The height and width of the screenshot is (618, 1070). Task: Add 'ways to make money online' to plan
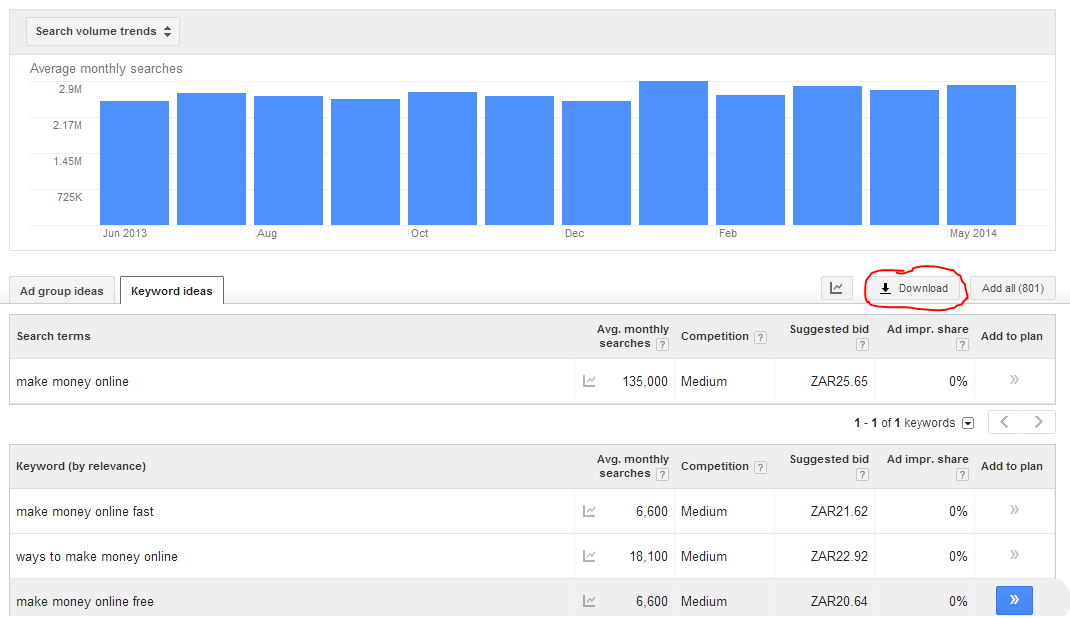pyautogui.click(x=1014, y=555)
